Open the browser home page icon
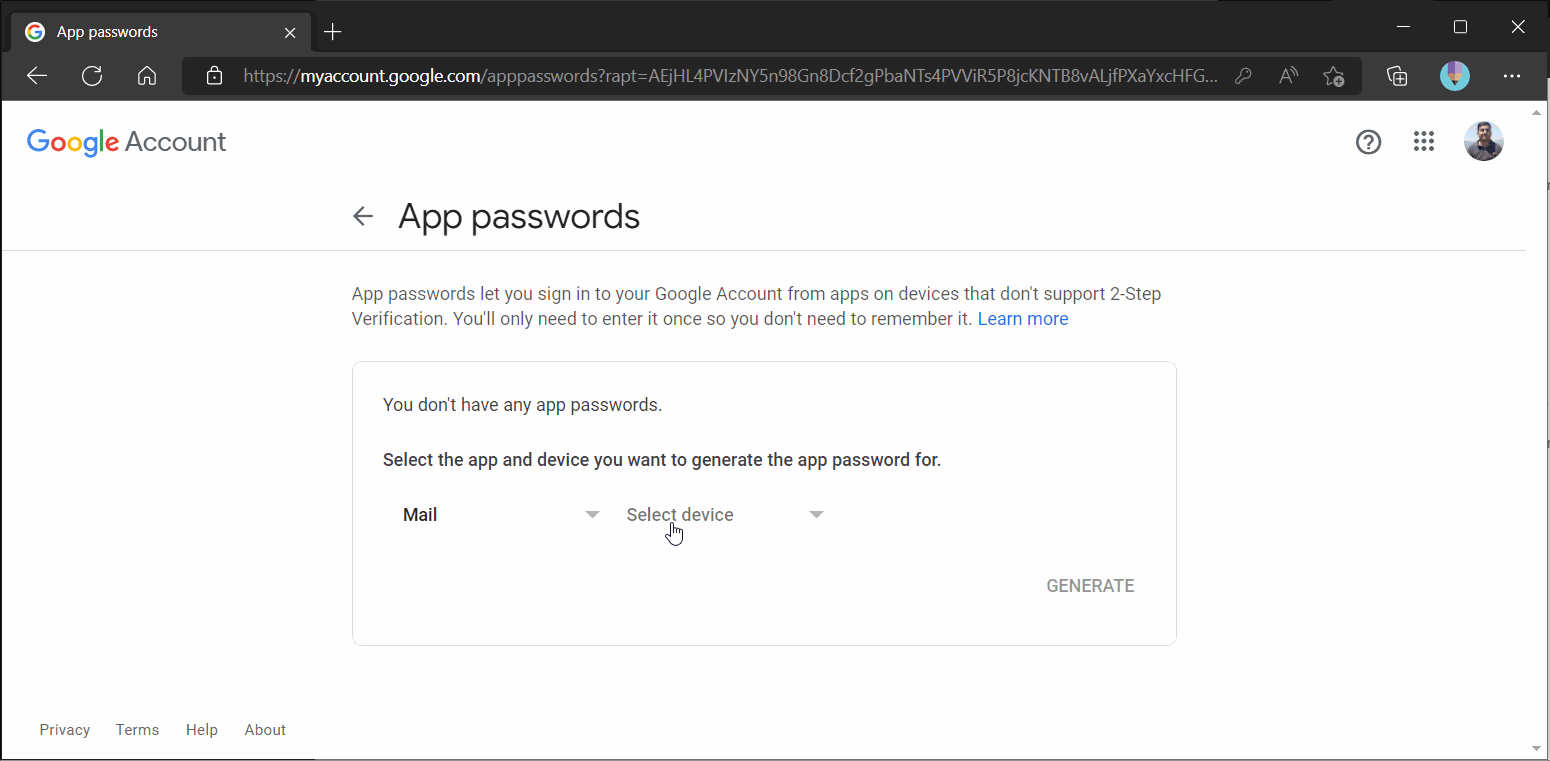 pos(147,76)
